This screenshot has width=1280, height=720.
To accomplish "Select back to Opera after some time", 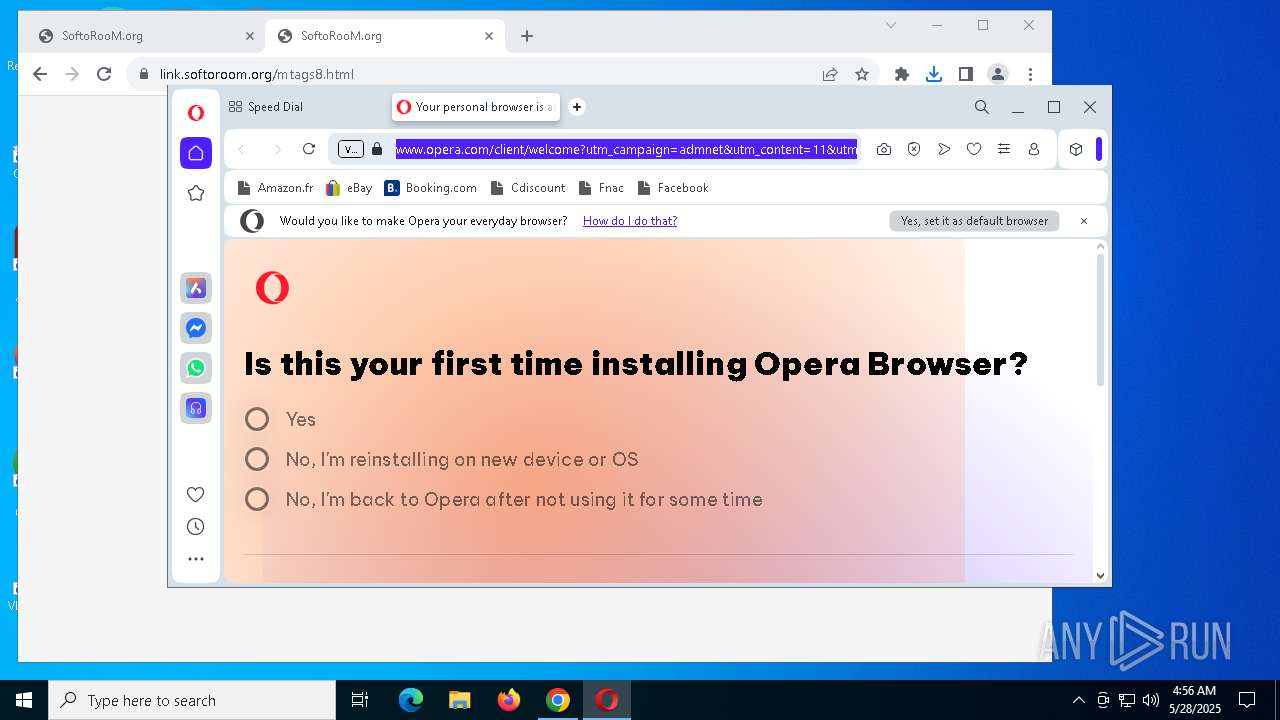I will tap(257, 499).
